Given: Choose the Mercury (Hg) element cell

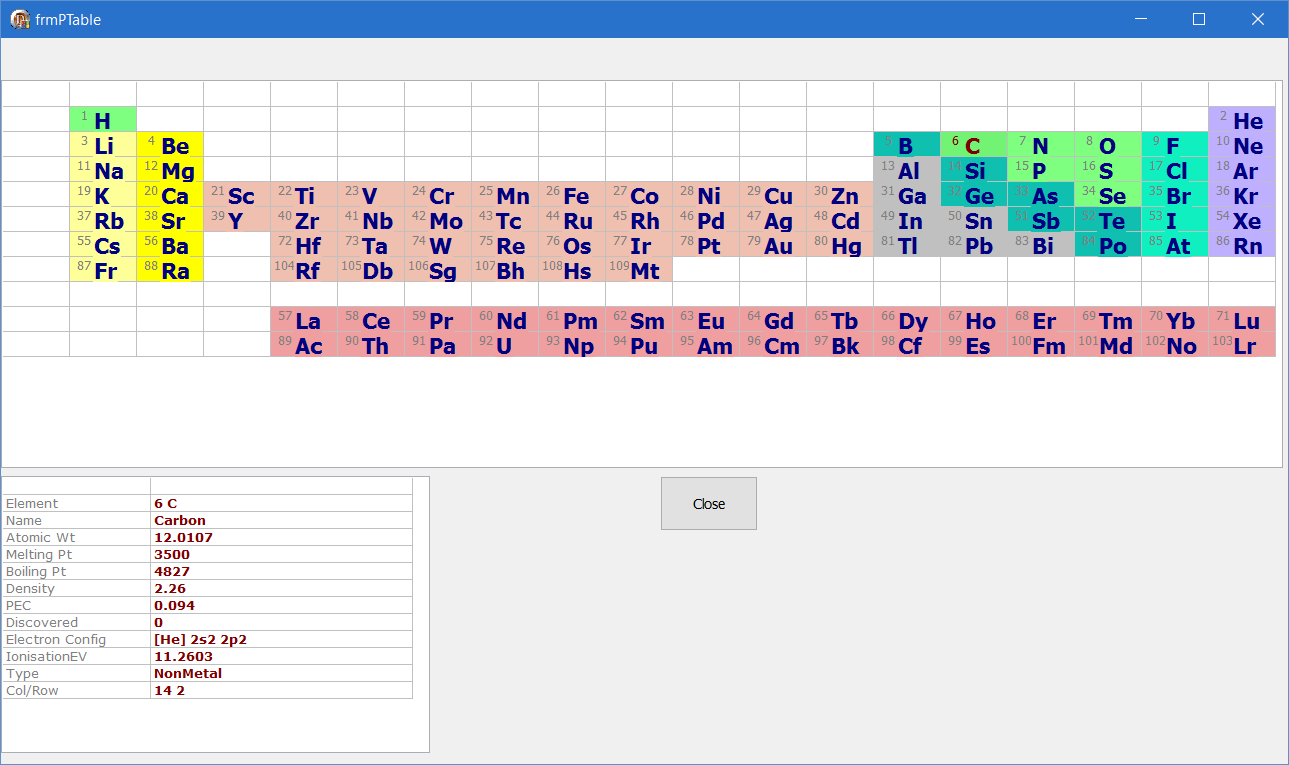Looking at the screenshot, I should (x=839, y=245).
